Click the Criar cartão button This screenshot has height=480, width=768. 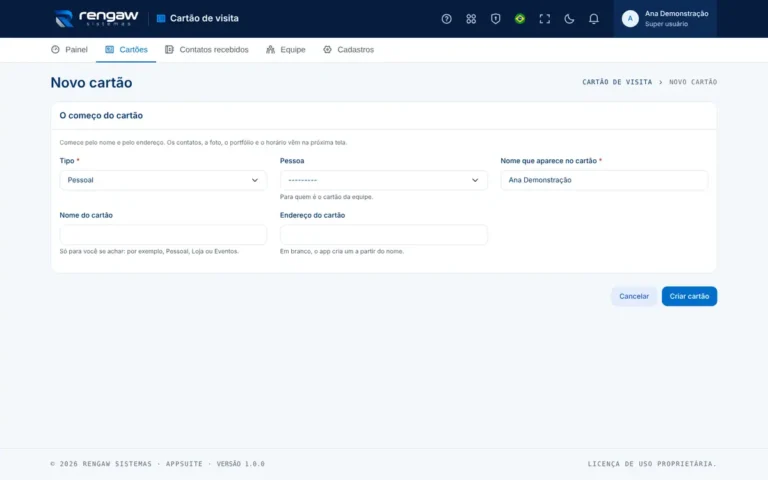pyautogui.click(x=689, y=296)
